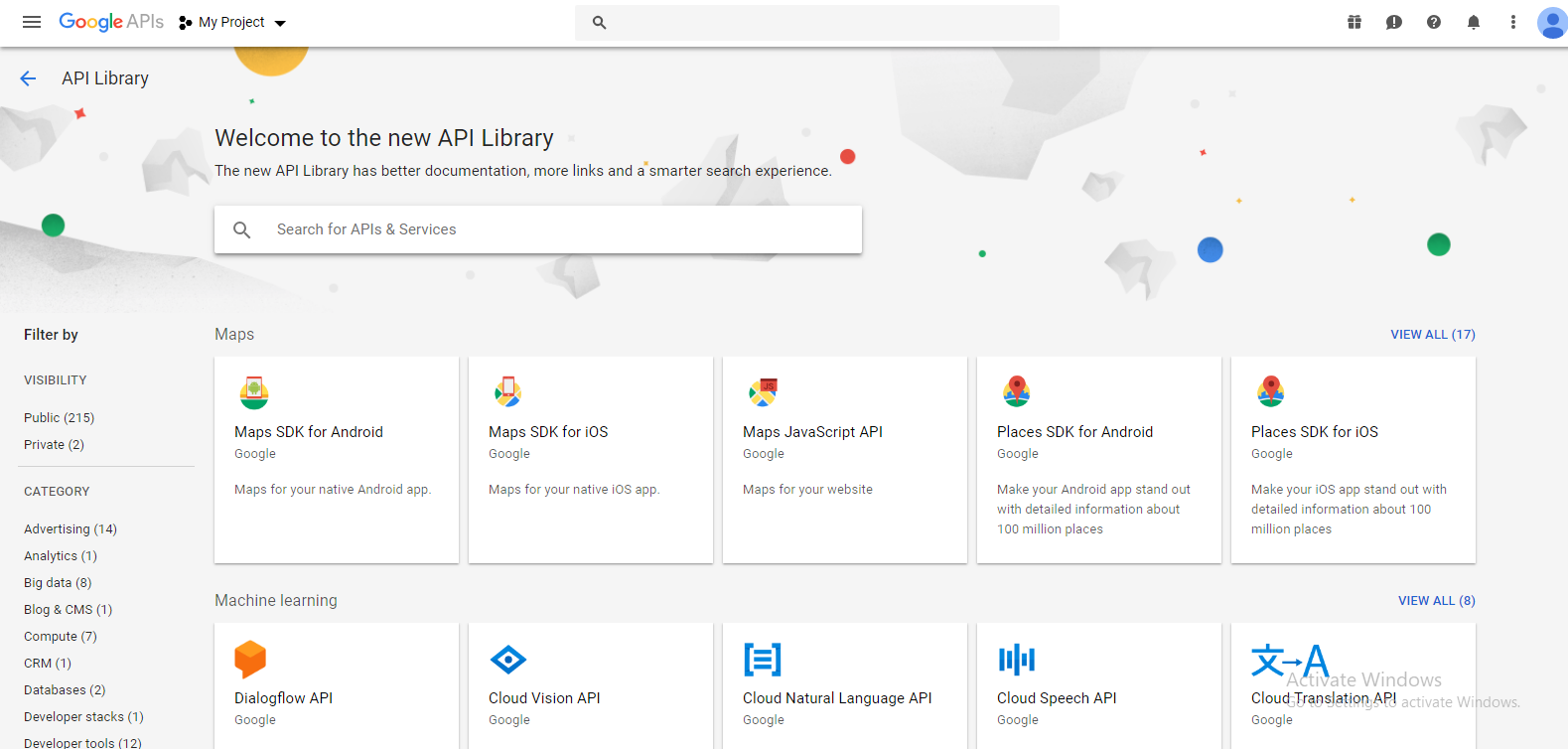Viewport: 1568px width, 749px height.
Task: Open the three-dot utilities menu
Action: tap(1513, 22)
